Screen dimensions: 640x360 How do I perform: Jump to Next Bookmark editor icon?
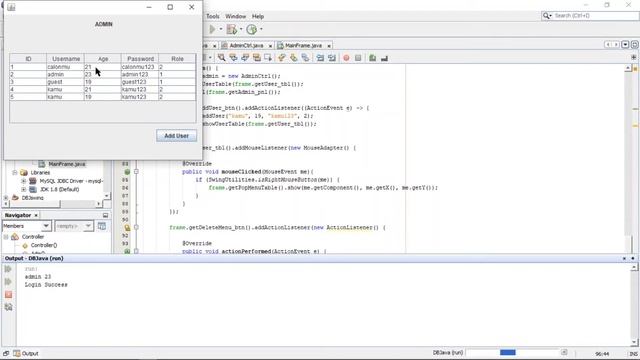tap(293, 58)
